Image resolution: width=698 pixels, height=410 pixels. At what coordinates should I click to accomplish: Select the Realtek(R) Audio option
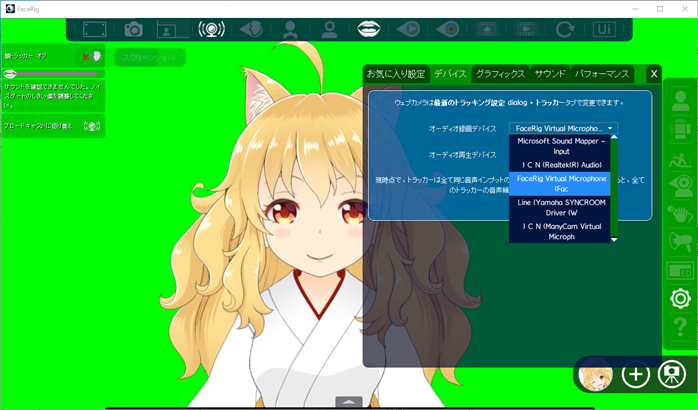pyautogui.click(x=560, y=165)
